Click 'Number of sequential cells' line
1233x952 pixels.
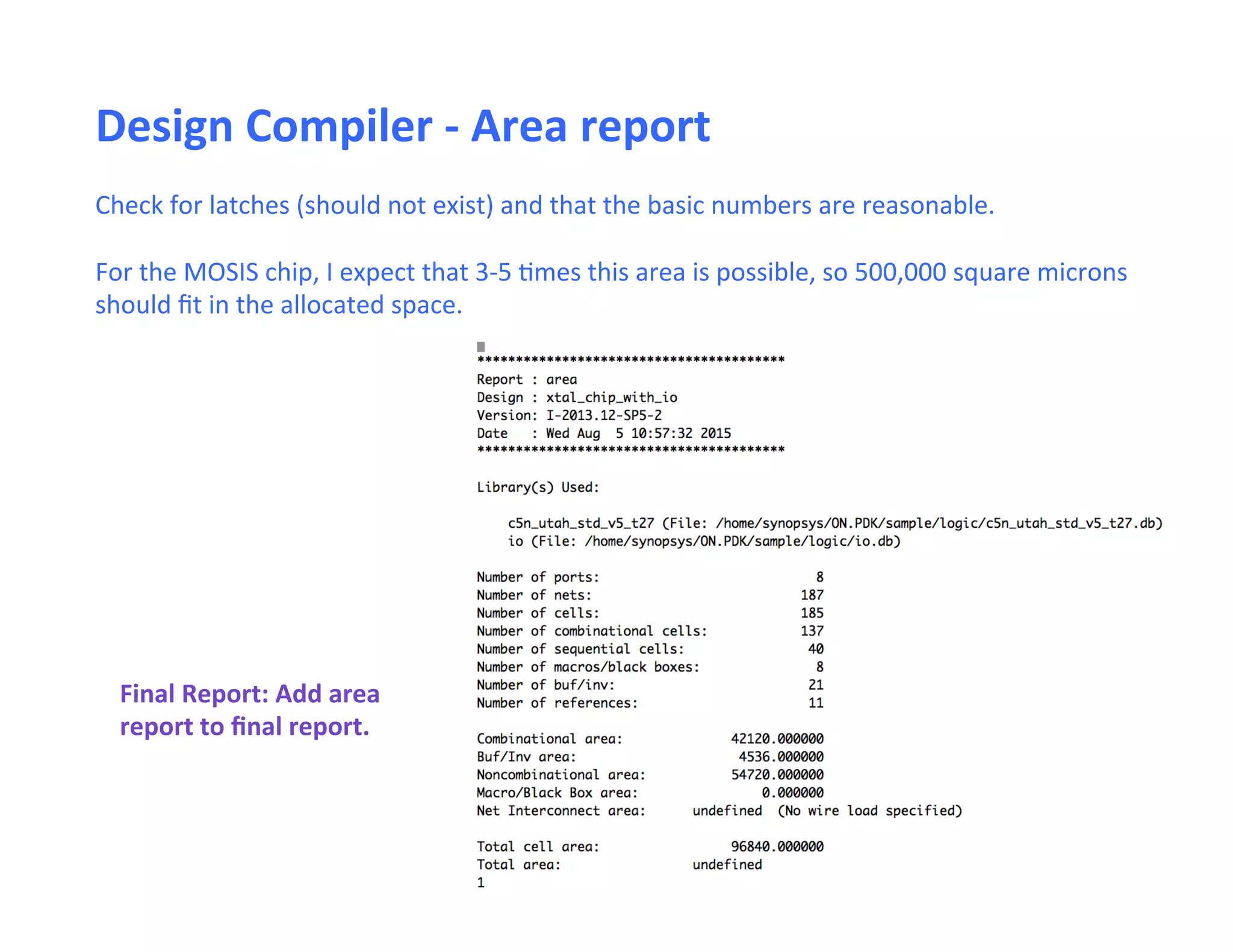pyautogui.click(x=580, y=649)
